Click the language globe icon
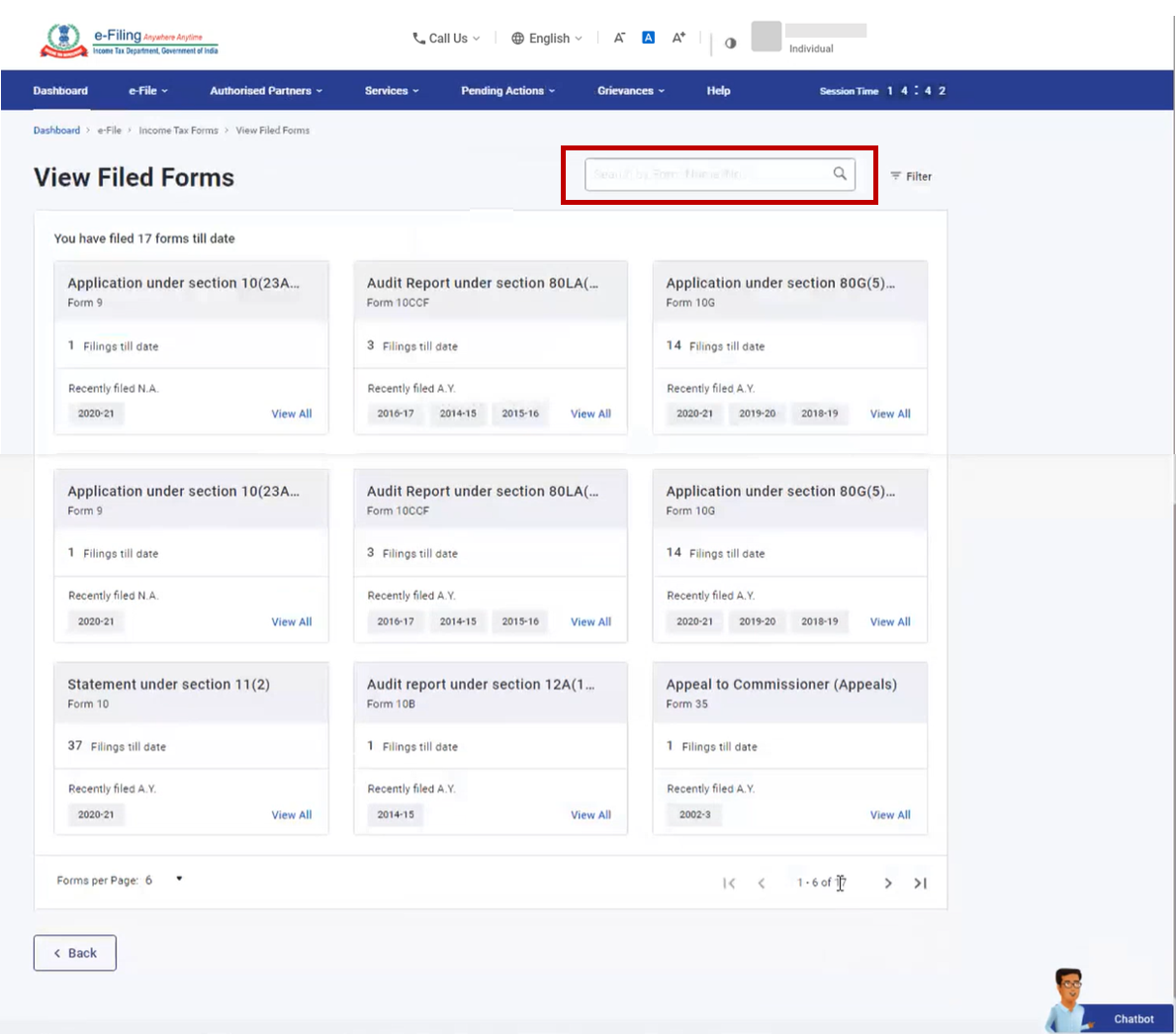Image resolution: width=1176 pixels, height=1034 pixels. 516,38
